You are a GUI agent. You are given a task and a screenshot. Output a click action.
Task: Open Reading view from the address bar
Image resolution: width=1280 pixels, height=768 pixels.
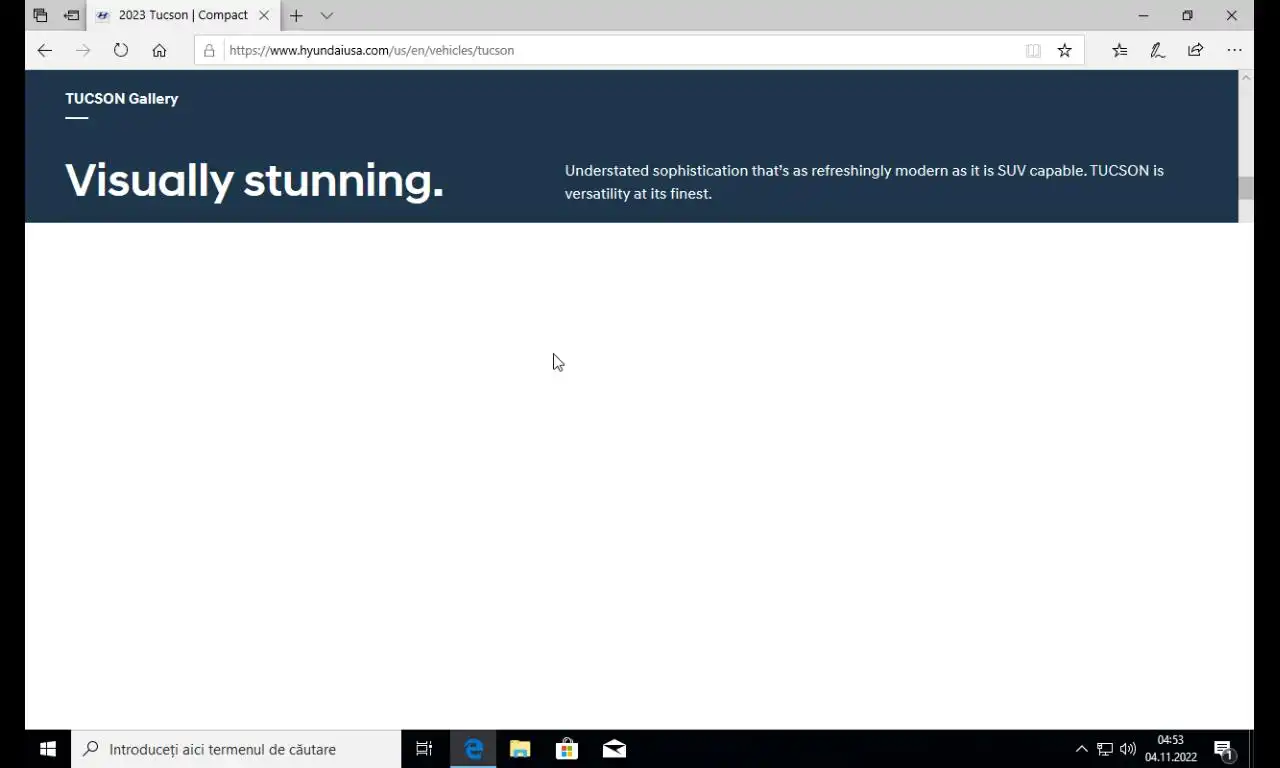(x=1033, y=50)
